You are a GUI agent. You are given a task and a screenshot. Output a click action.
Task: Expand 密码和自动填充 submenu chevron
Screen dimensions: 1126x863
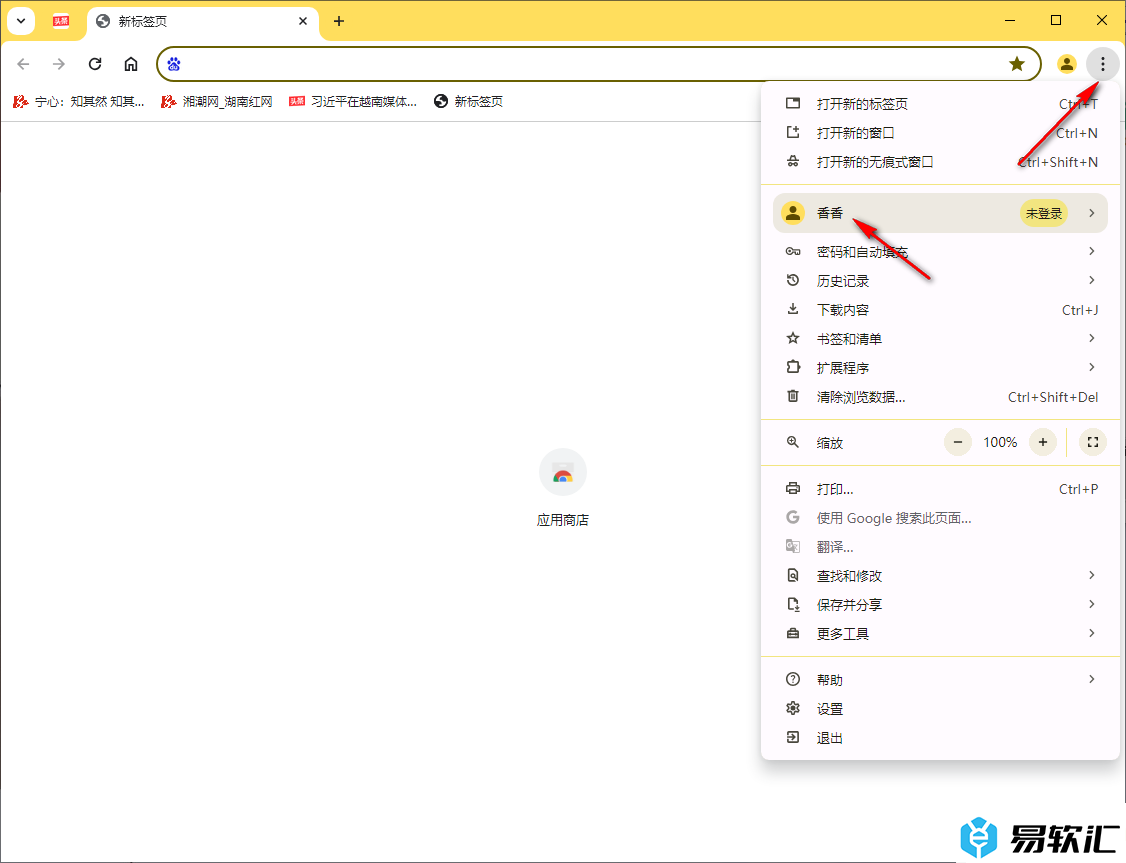click(x=1092, y=251)
